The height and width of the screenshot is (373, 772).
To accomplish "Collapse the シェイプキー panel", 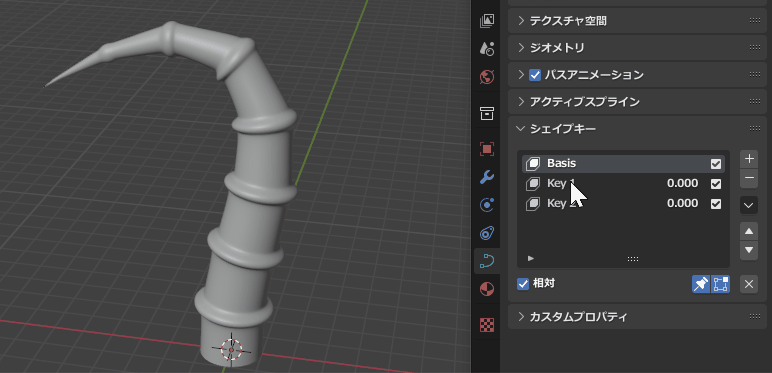I will tap(521, 129).
